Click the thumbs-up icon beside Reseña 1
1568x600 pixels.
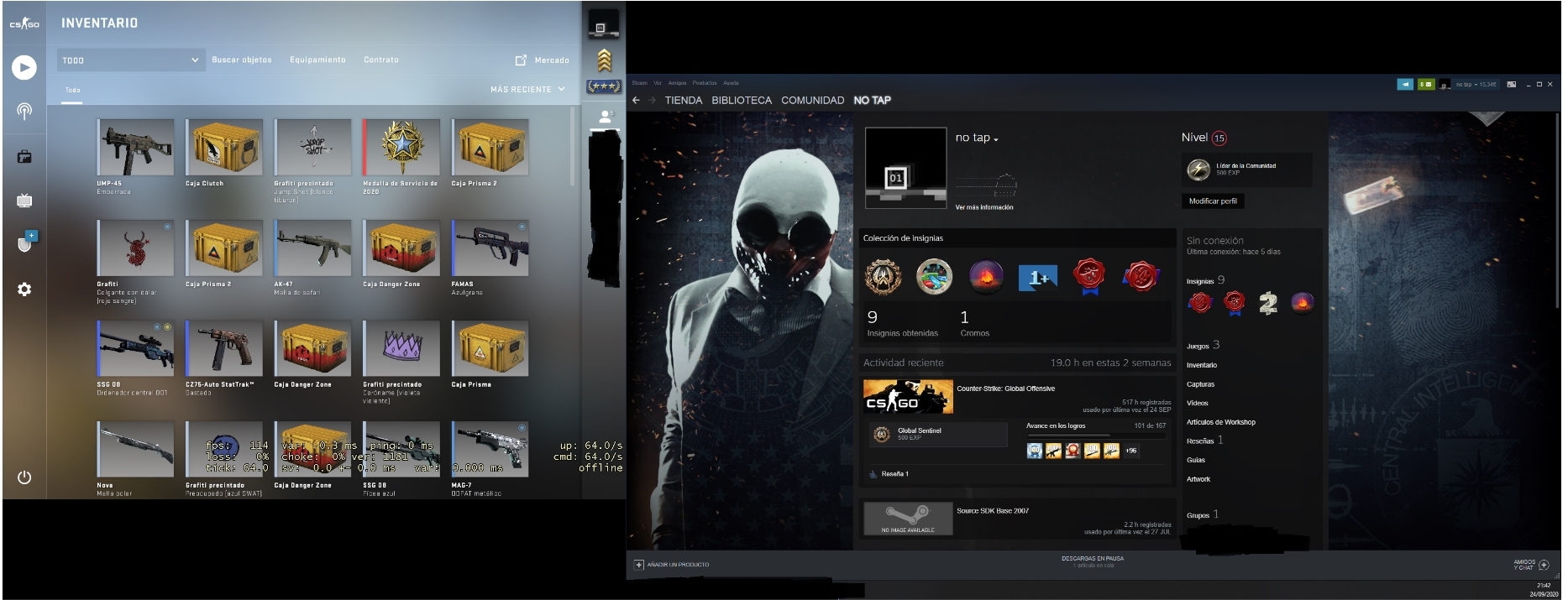click(873, 474)
